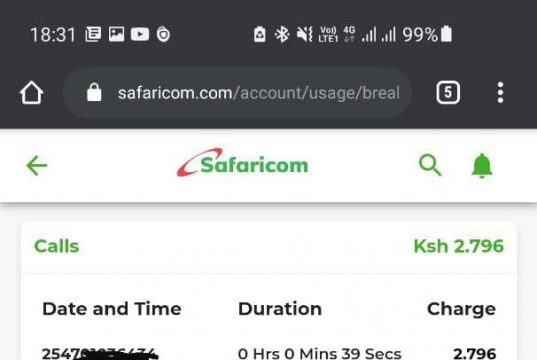Tap the YouTube notification icon

tap(140, 34)
